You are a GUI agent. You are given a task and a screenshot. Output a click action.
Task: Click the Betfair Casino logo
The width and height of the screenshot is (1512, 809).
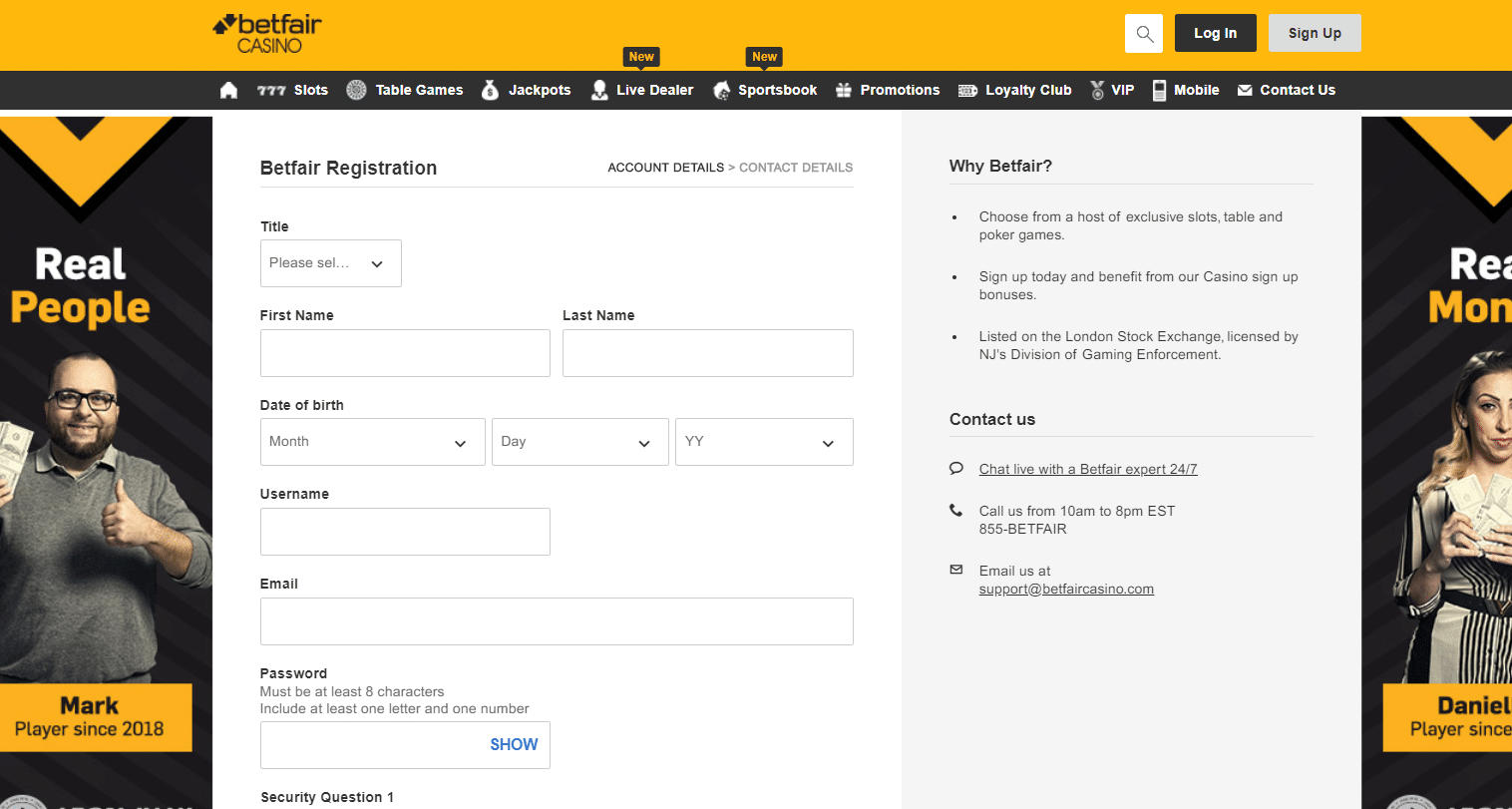[267, 33]
